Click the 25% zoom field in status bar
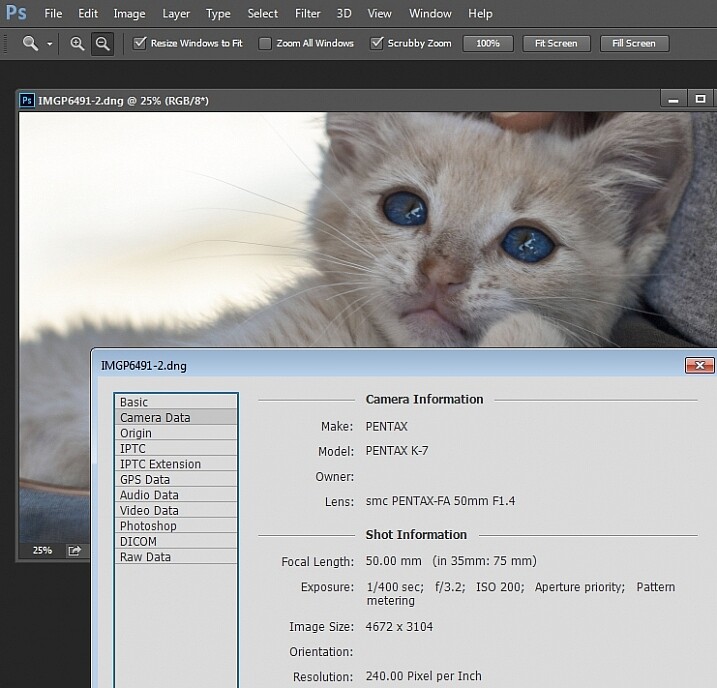Screen dimensions: 717x688 pyautogui.click(x=42, y=550)
